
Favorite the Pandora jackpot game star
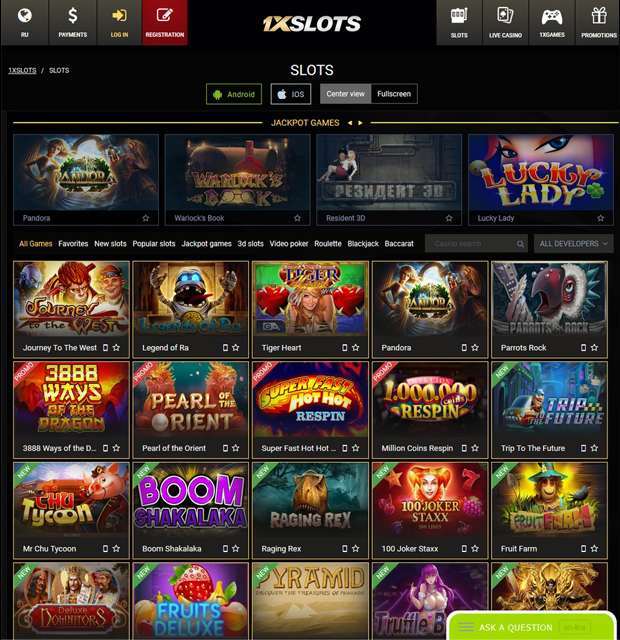(146, 218)
